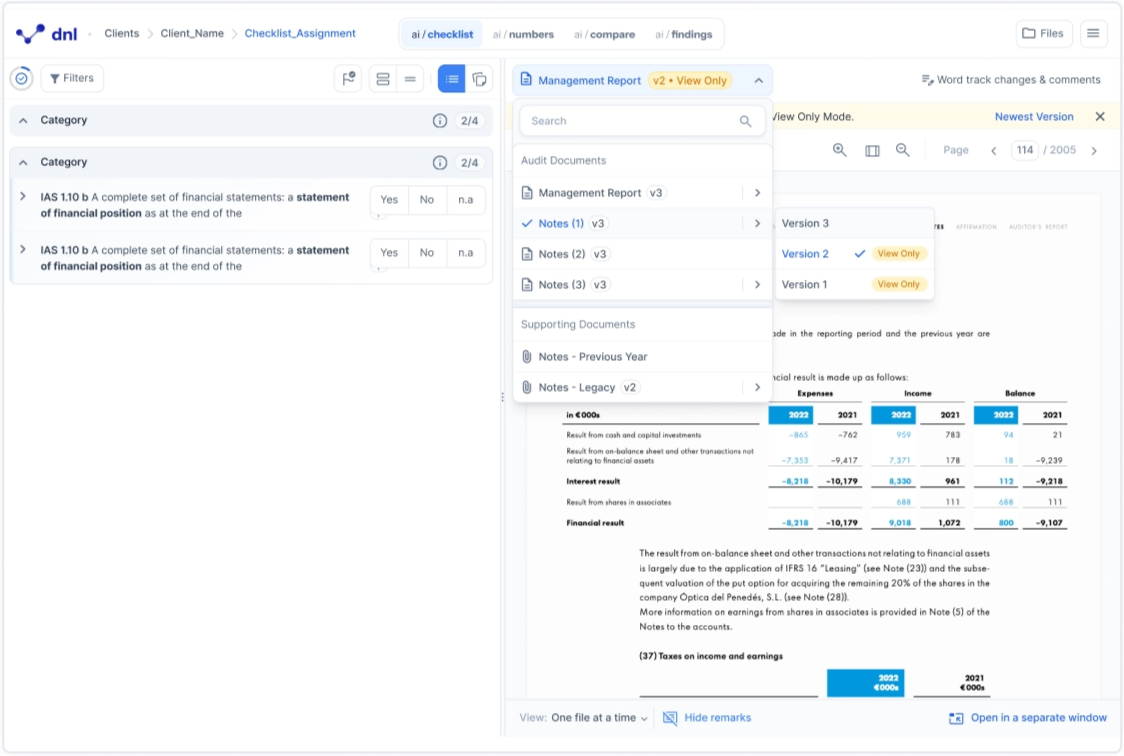Click the paperclip icon of Notes - Legacy
This screenshot has width=1124, height=756.
pos(527,388)
